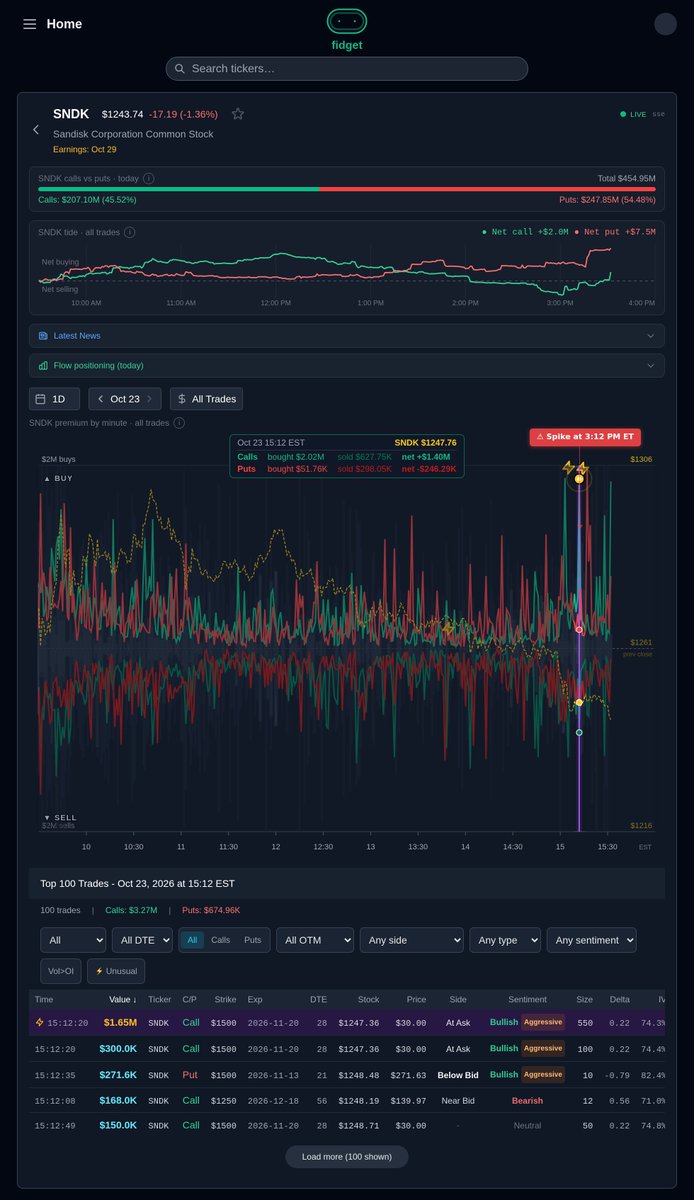Filter trades to Puts only
The height and width of the screenshot is (1200, 694).
pyautogui.click(x=253, y=940)
